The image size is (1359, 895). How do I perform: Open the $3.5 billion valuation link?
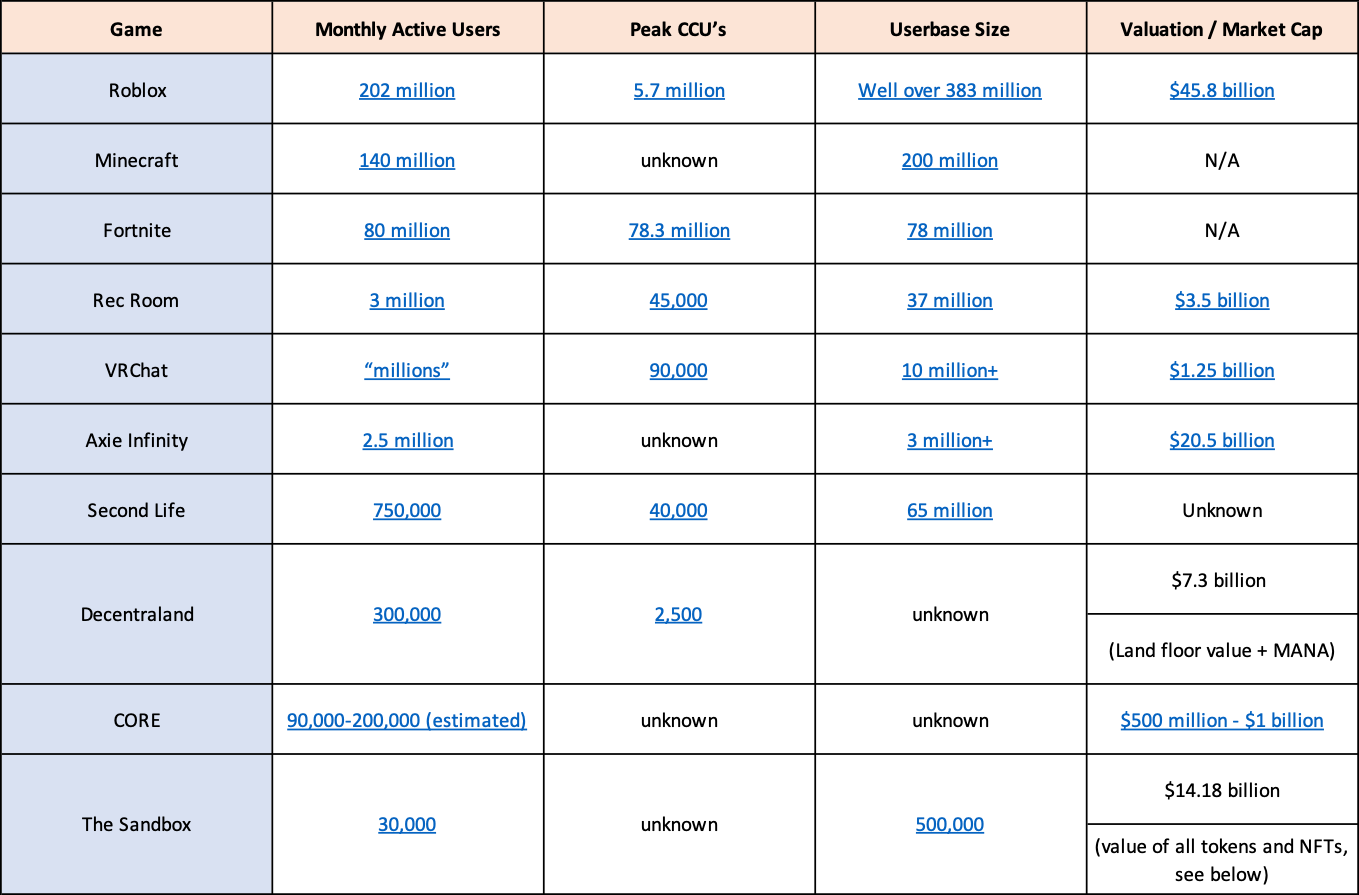[x=1222, y=300]
